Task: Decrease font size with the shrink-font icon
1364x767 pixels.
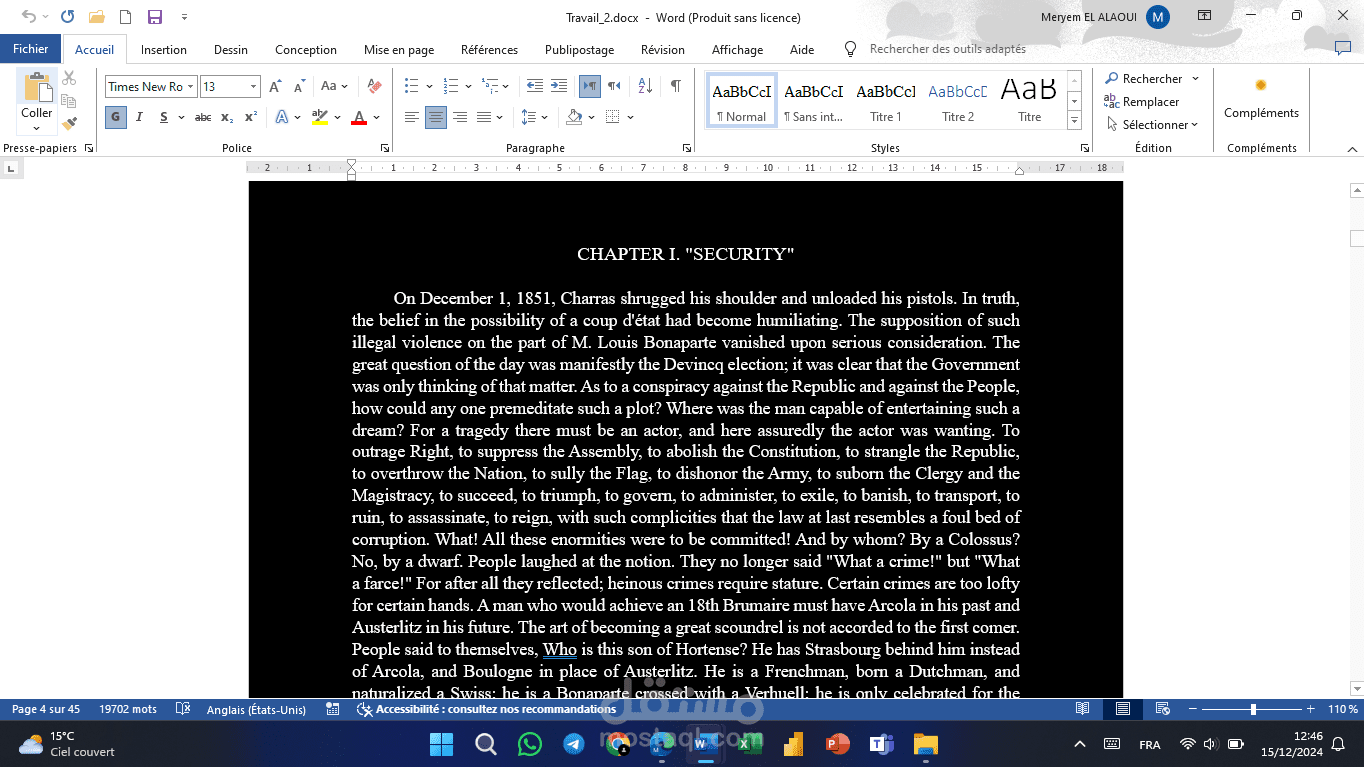Action: (299, 87)
